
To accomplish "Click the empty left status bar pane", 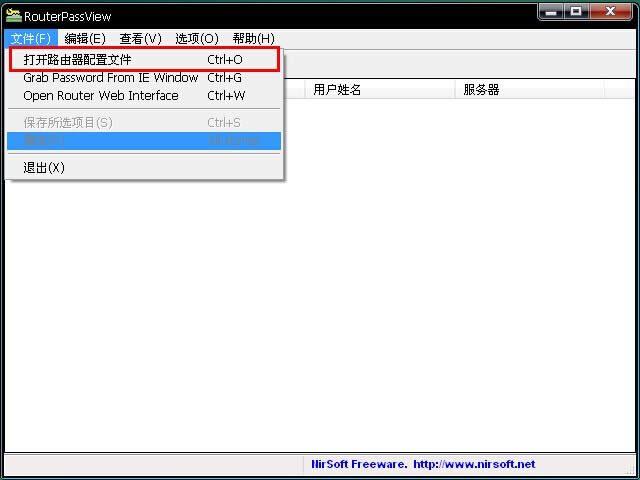I will [150, 464].
